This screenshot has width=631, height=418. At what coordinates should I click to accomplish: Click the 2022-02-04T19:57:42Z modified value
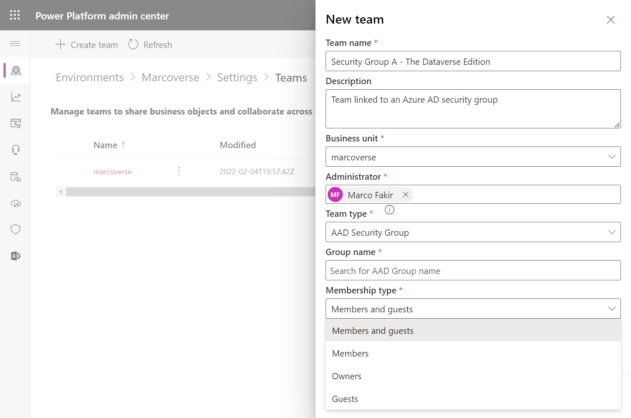(257, 172)
